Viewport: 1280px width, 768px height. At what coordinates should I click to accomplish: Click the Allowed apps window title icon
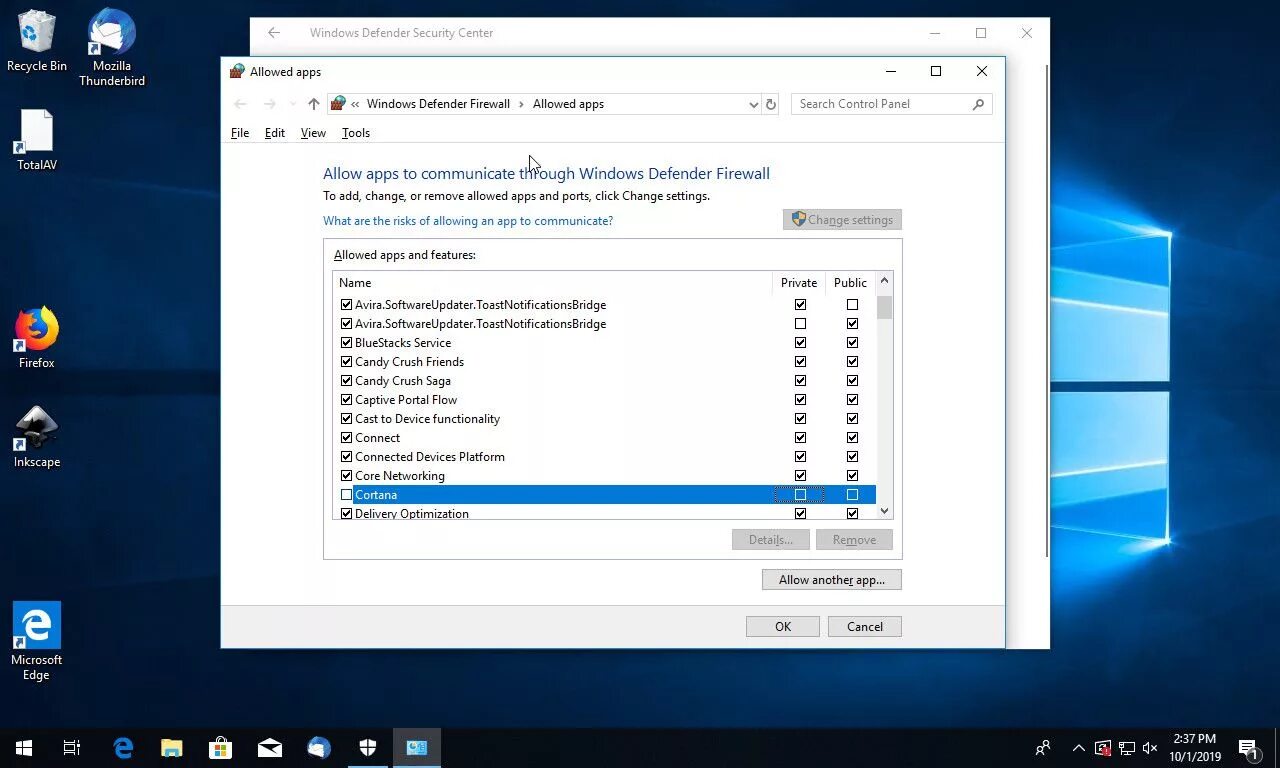click(237, 71)
